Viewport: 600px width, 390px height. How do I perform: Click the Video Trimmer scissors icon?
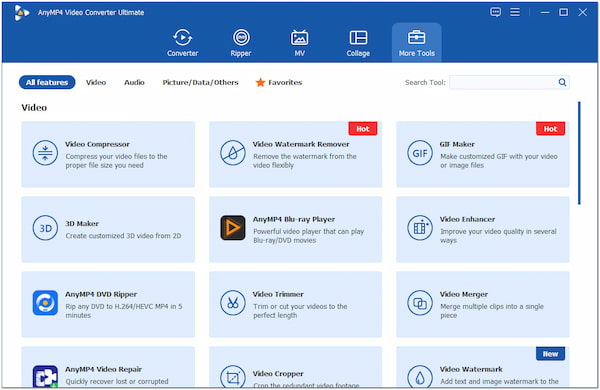point(233,303)
